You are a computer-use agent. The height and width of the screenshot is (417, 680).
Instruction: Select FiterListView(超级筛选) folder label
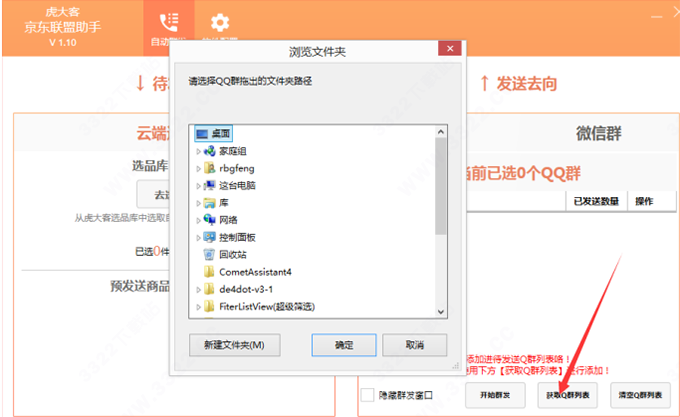pos(267,306)
